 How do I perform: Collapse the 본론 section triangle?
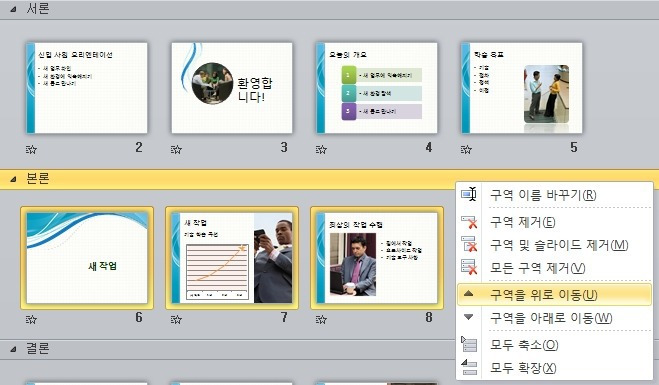[13, 179]
